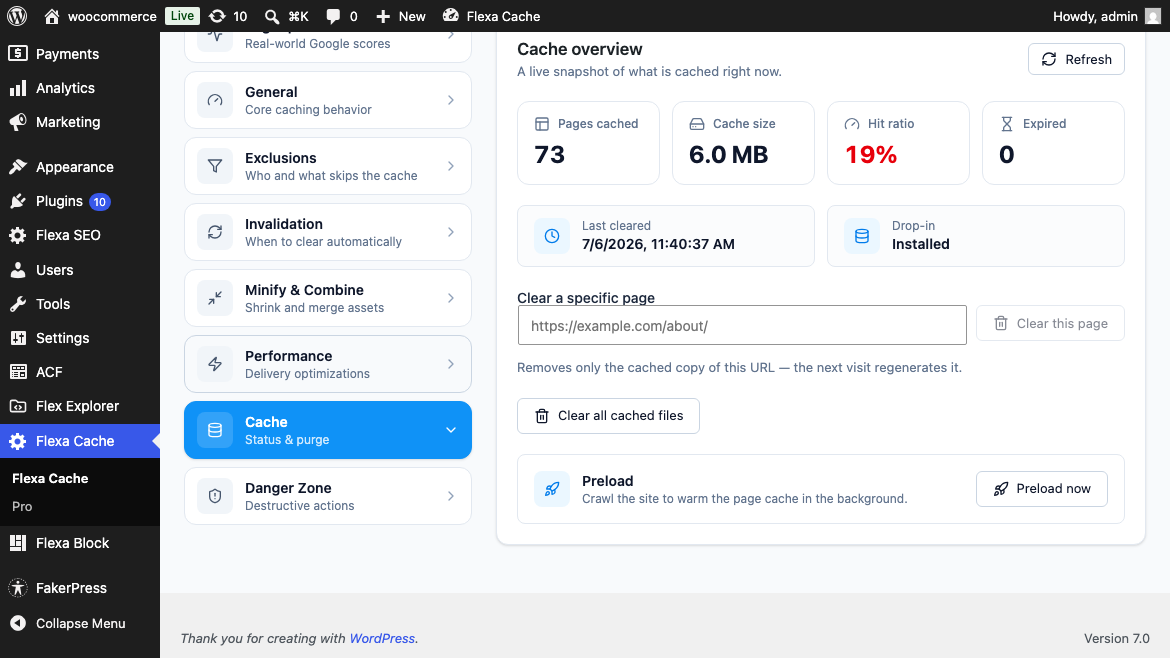Click the ACF grid icon
This screenshot has height=658, width=1170.
click(18, 372)
